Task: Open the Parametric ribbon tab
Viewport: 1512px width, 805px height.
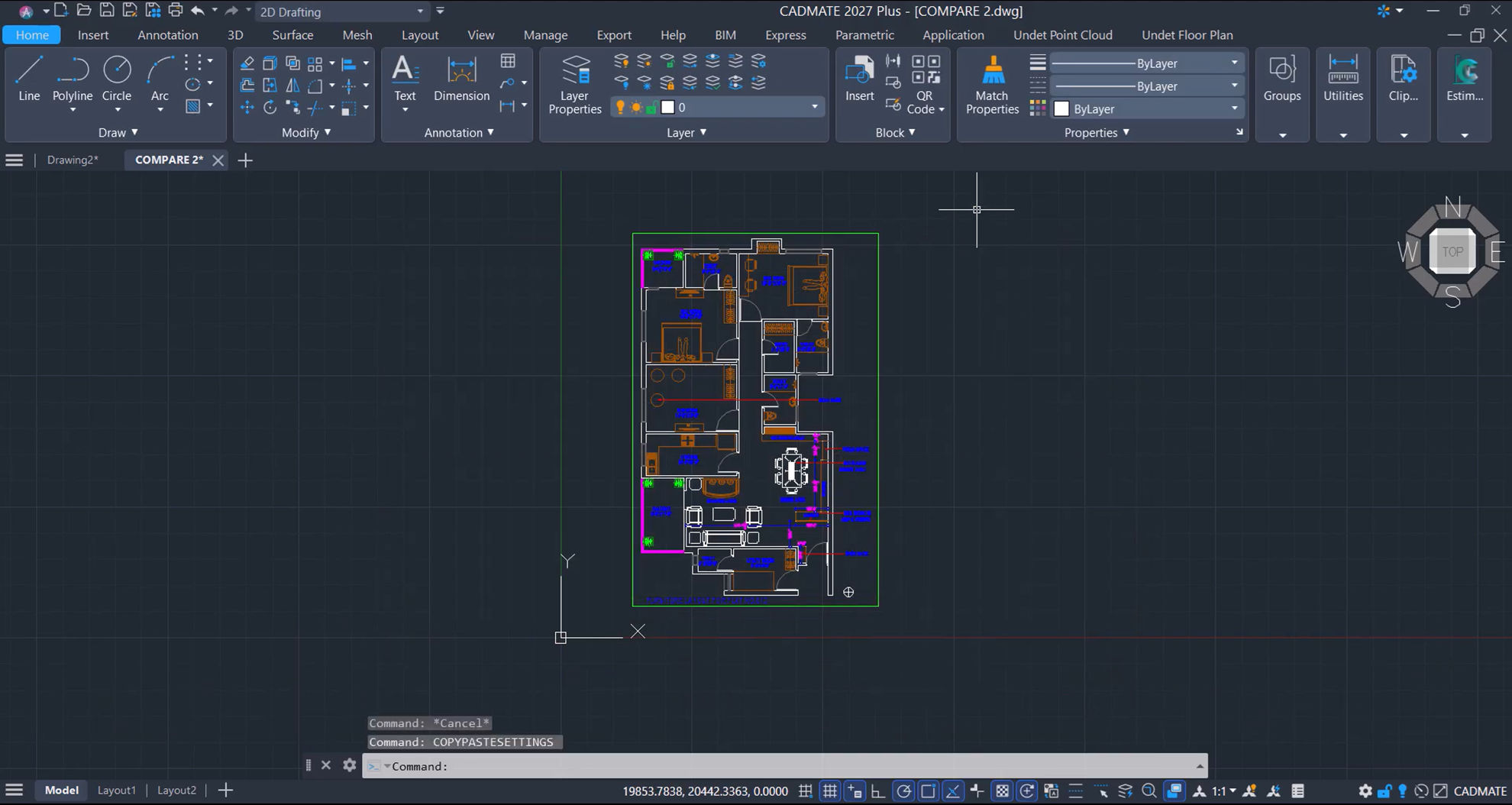Action: [864, 35]
